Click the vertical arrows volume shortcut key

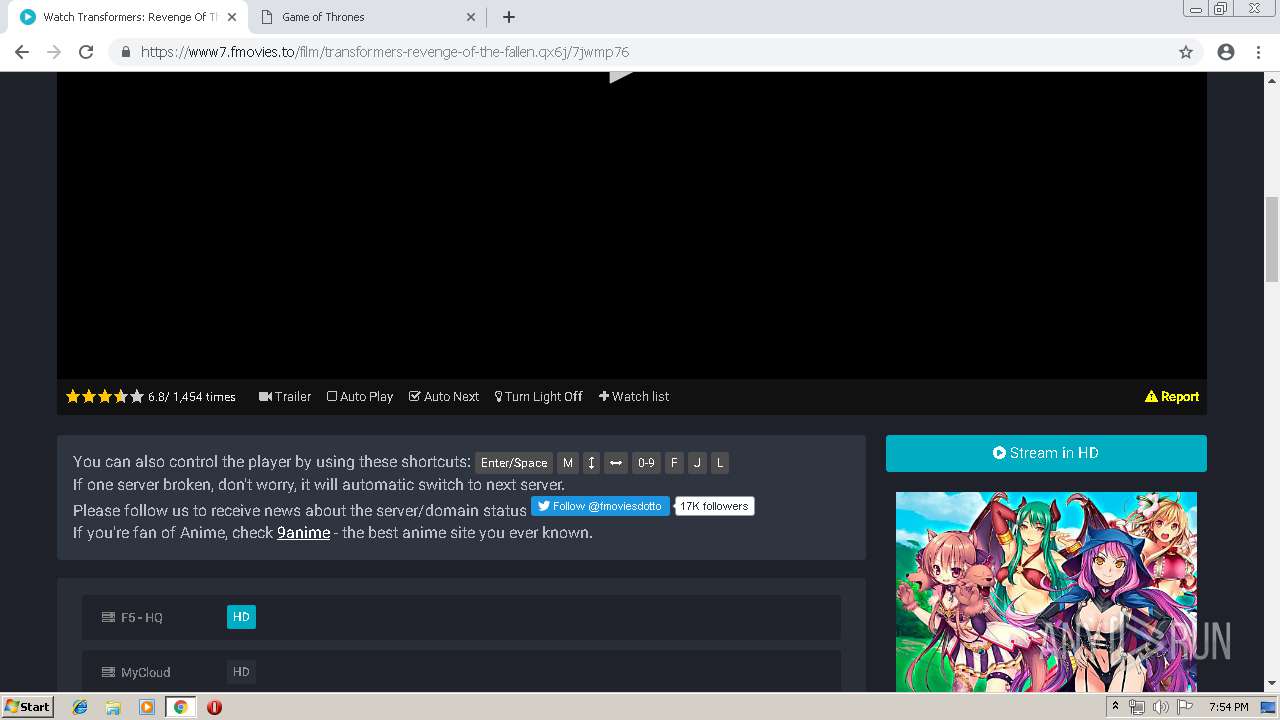(591, 463)
